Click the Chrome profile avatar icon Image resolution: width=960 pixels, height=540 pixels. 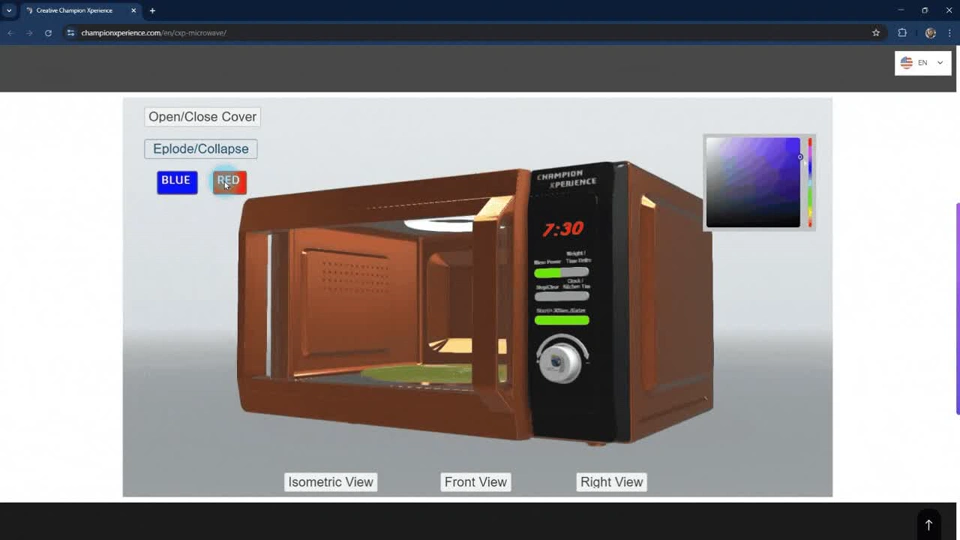tap(930, 33)
